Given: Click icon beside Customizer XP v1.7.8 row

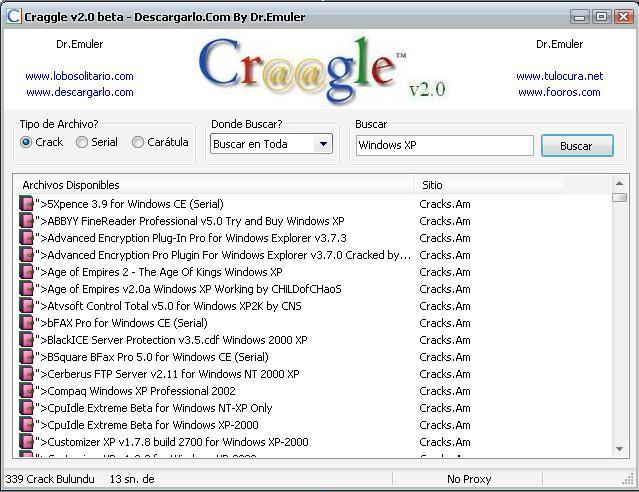Looking at the screenshot, I should coord(26,442).
